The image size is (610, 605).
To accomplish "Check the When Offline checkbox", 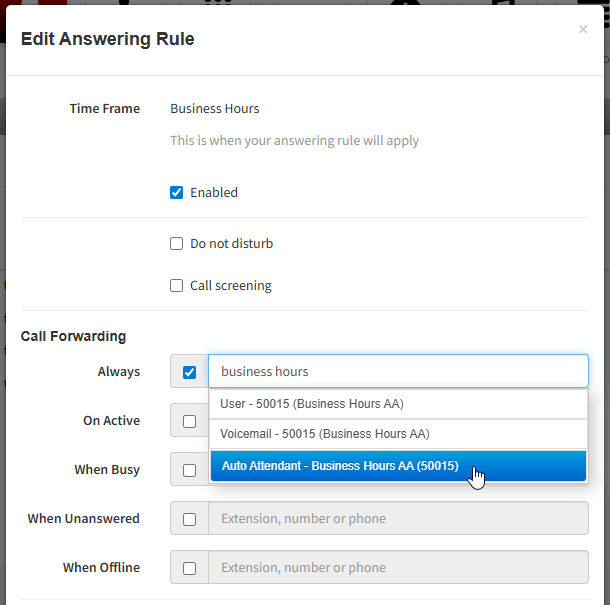I will click(x=189, y=568).
